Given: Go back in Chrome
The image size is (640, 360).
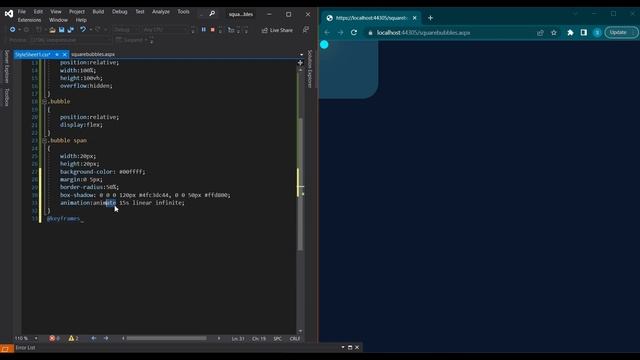Looking at the screenshot, I should point(327,33).
